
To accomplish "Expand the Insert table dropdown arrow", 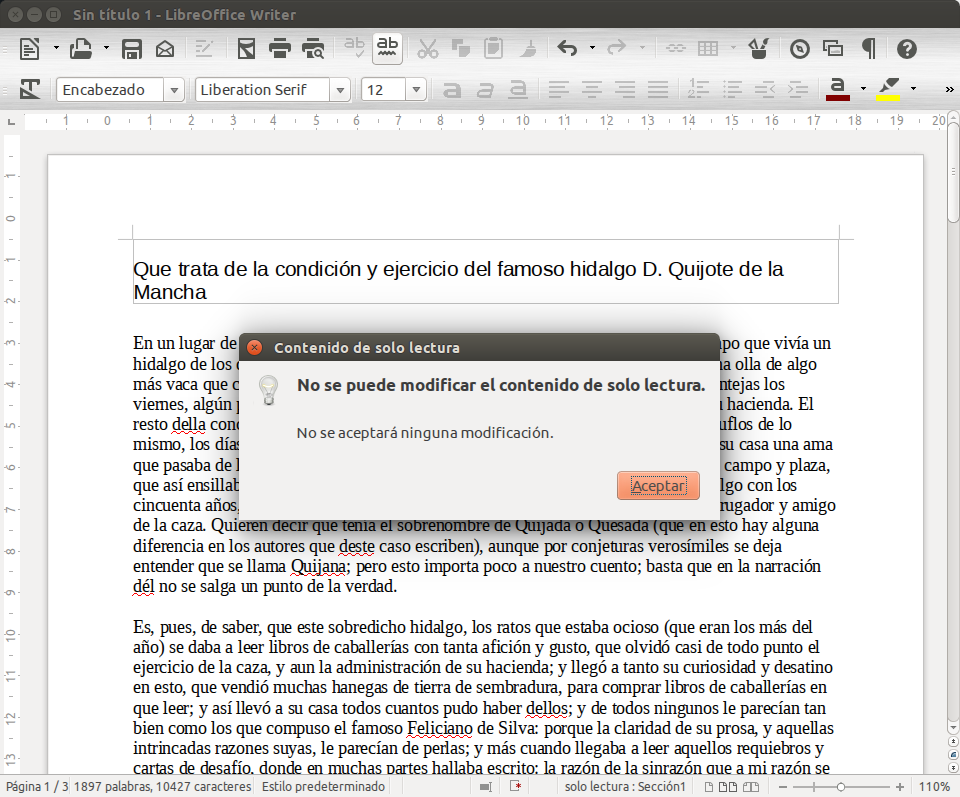I will 733,47.
